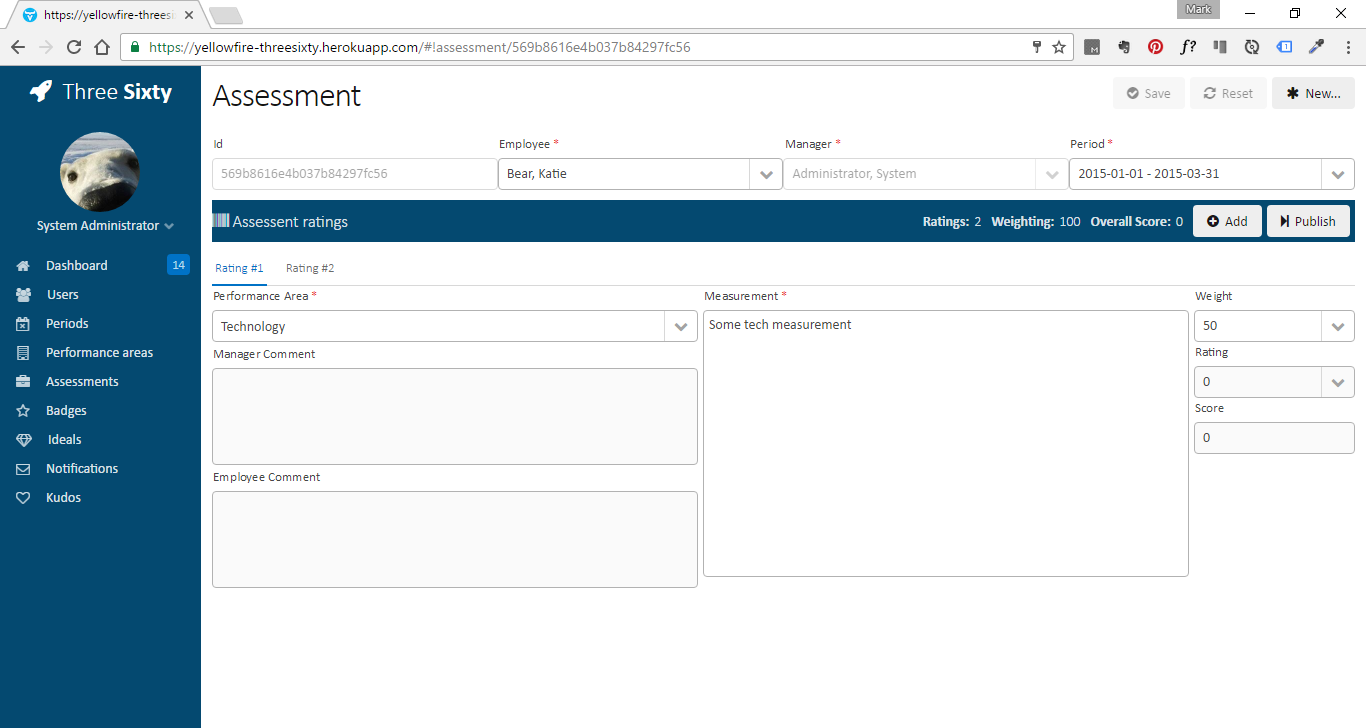Open the Weight dropdown arrow
This screenshot has width=1366, height=728.
click(x=1338, y=326)
